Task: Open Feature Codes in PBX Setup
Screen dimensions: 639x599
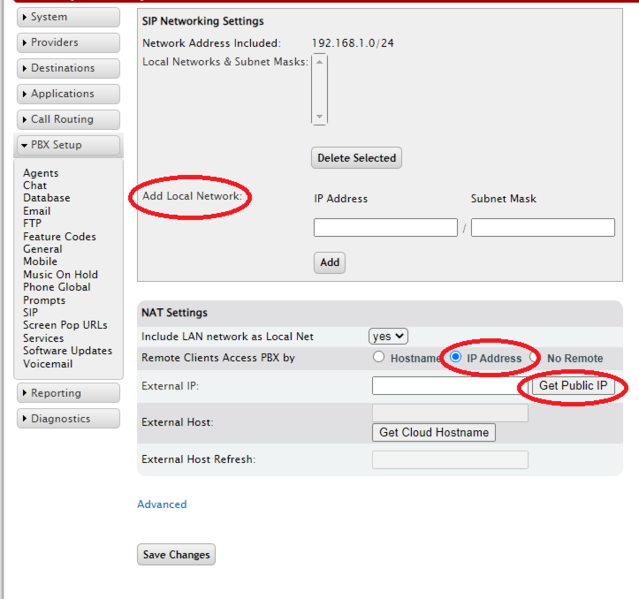Action: [x=59, y=237]
